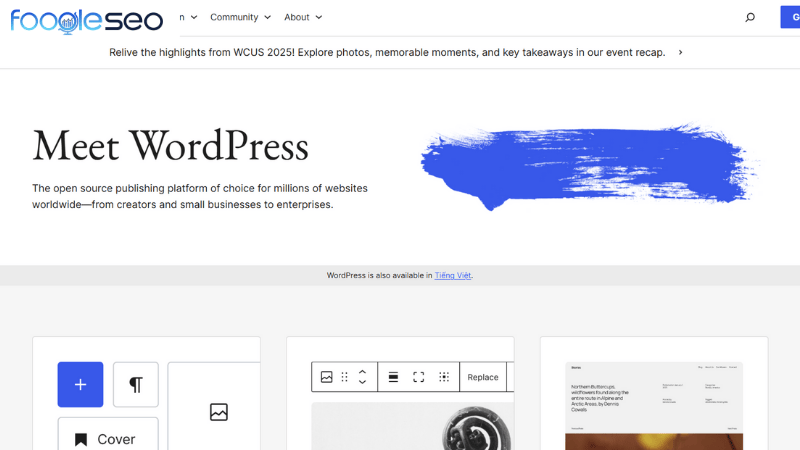Click the open source publishing platform paragraph
Screen dimensions: 800x450
[x=199, y=196]
